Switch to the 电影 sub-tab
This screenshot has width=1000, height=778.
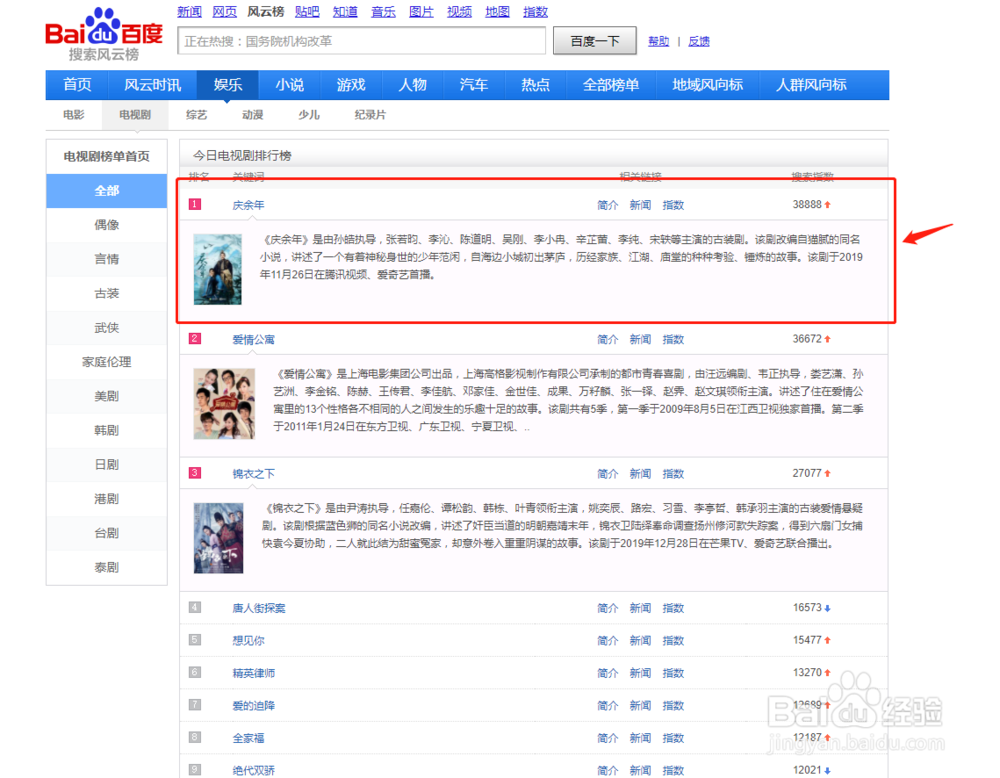73,115
